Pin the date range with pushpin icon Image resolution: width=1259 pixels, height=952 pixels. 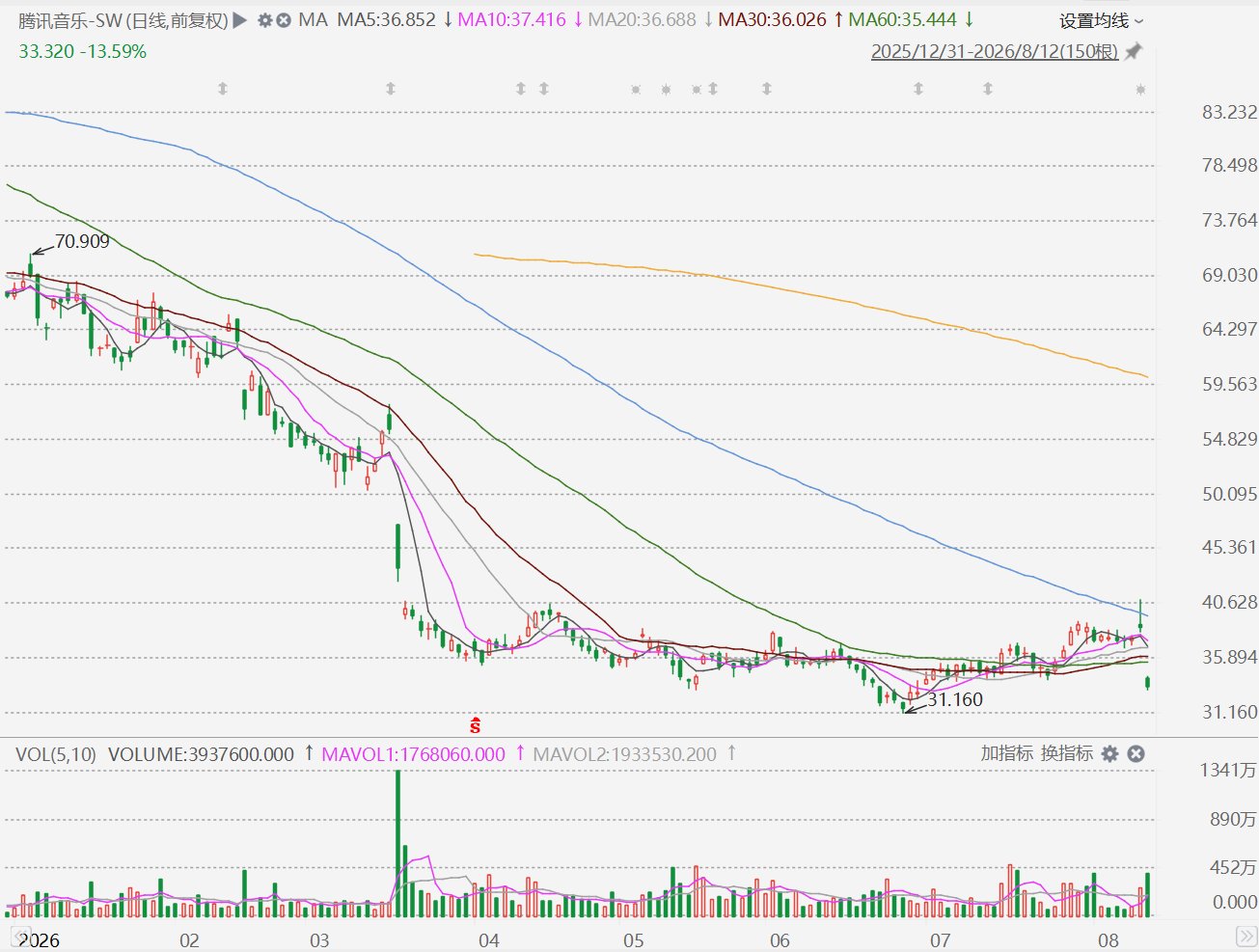(1134, 51)
